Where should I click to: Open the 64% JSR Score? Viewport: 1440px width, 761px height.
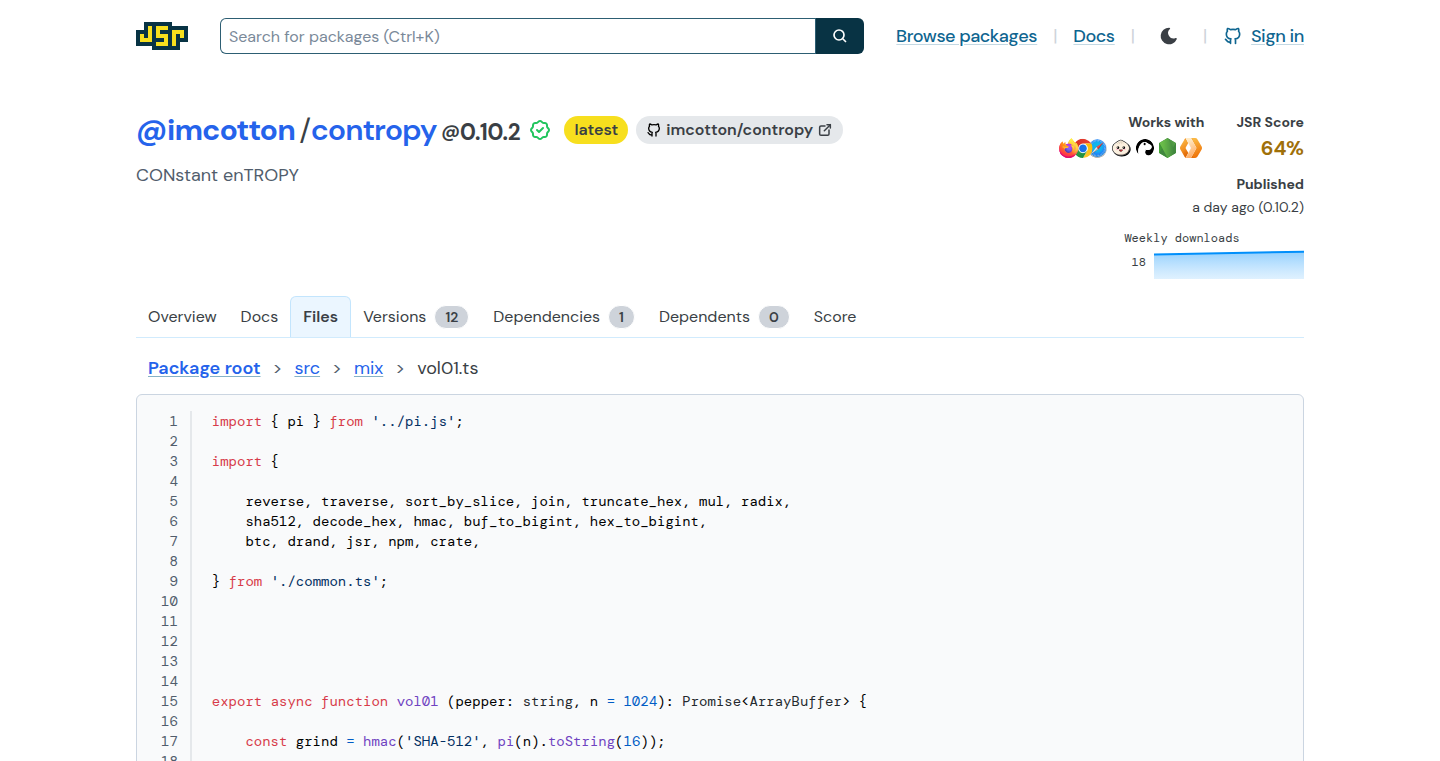click(1282, 148)
